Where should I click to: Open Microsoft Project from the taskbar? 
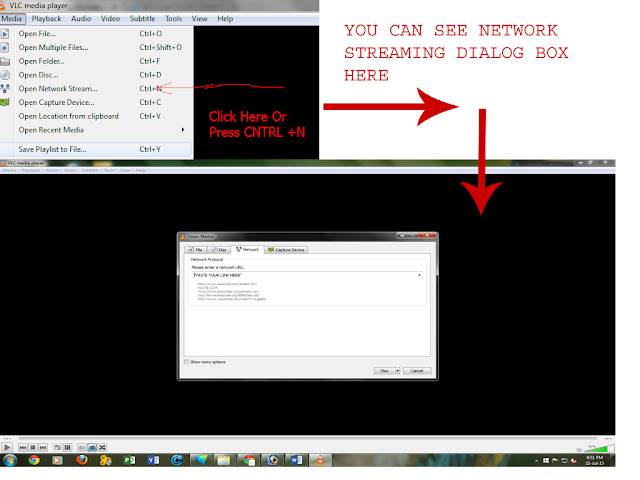[x=129, y=460]
